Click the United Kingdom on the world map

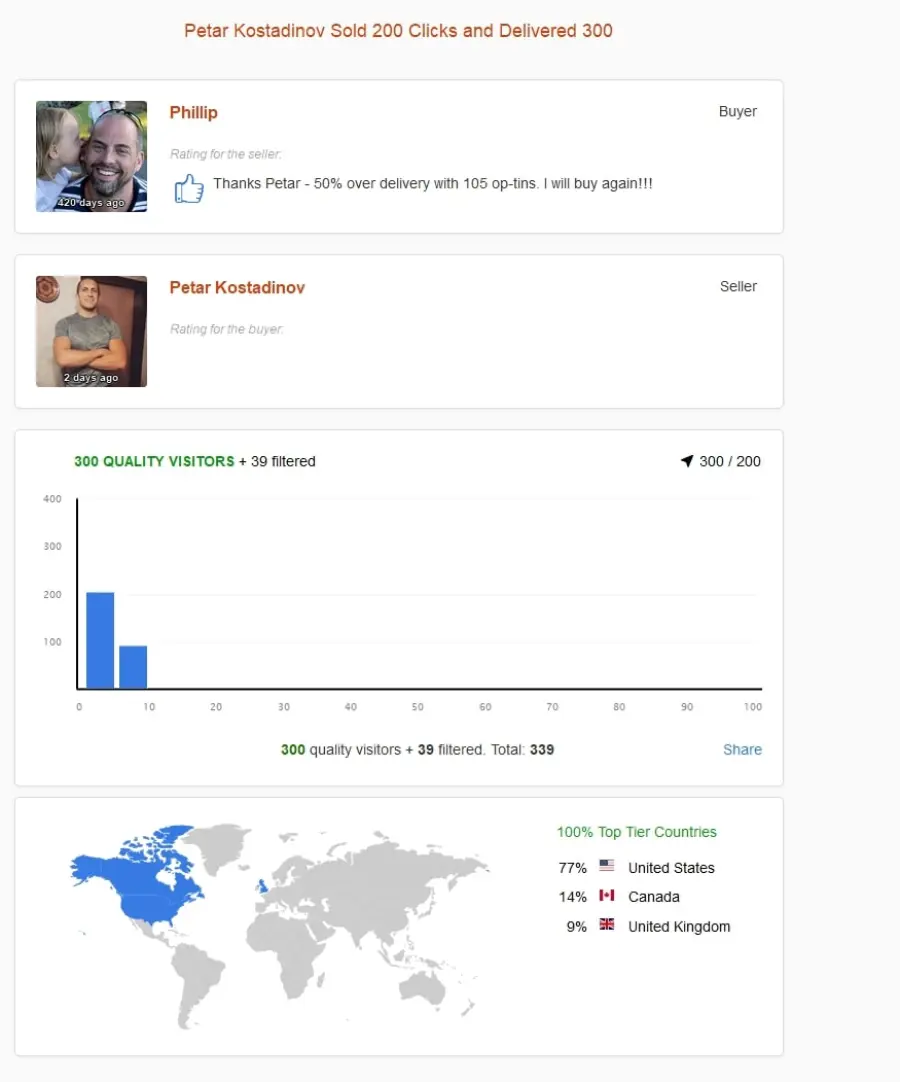(x=262, y=886)
